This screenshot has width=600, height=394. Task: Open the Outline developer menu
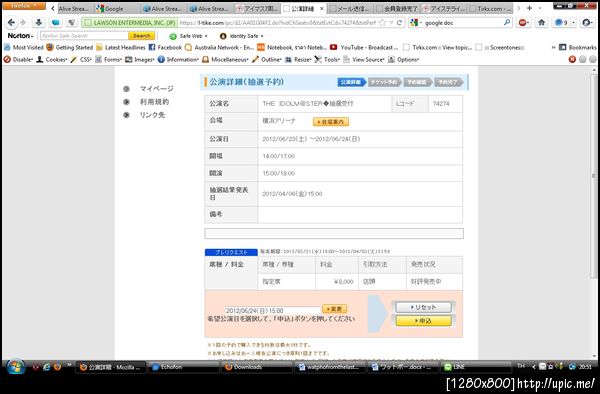[x=267, y=59]
